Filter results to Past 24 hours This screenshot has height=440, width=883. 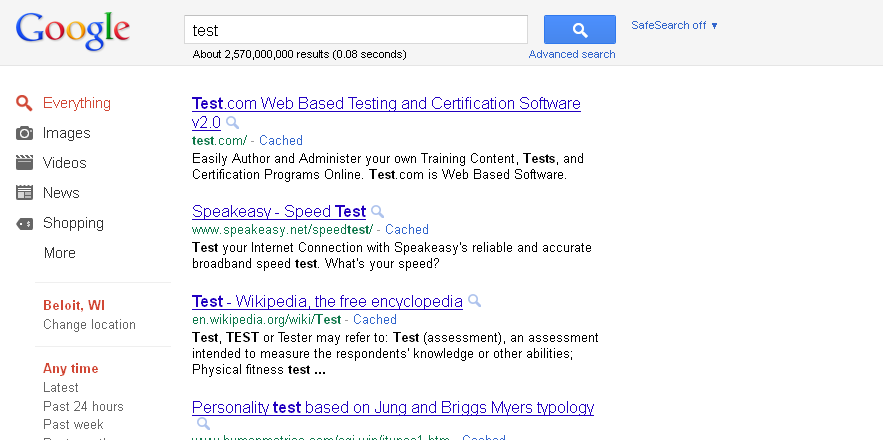[83, 406]
